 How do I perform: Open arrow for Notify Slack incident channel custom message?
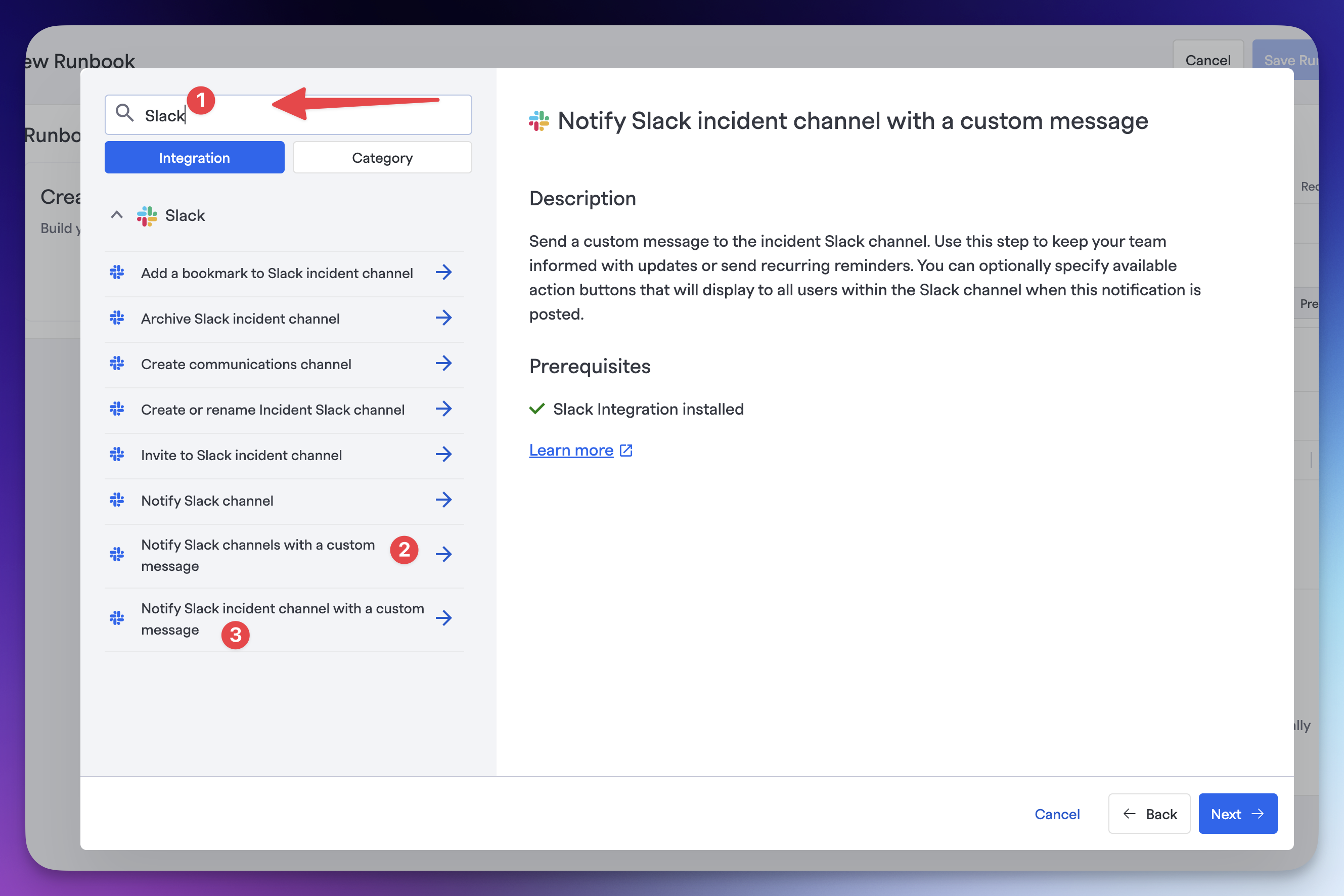click(x=443, y=618)
